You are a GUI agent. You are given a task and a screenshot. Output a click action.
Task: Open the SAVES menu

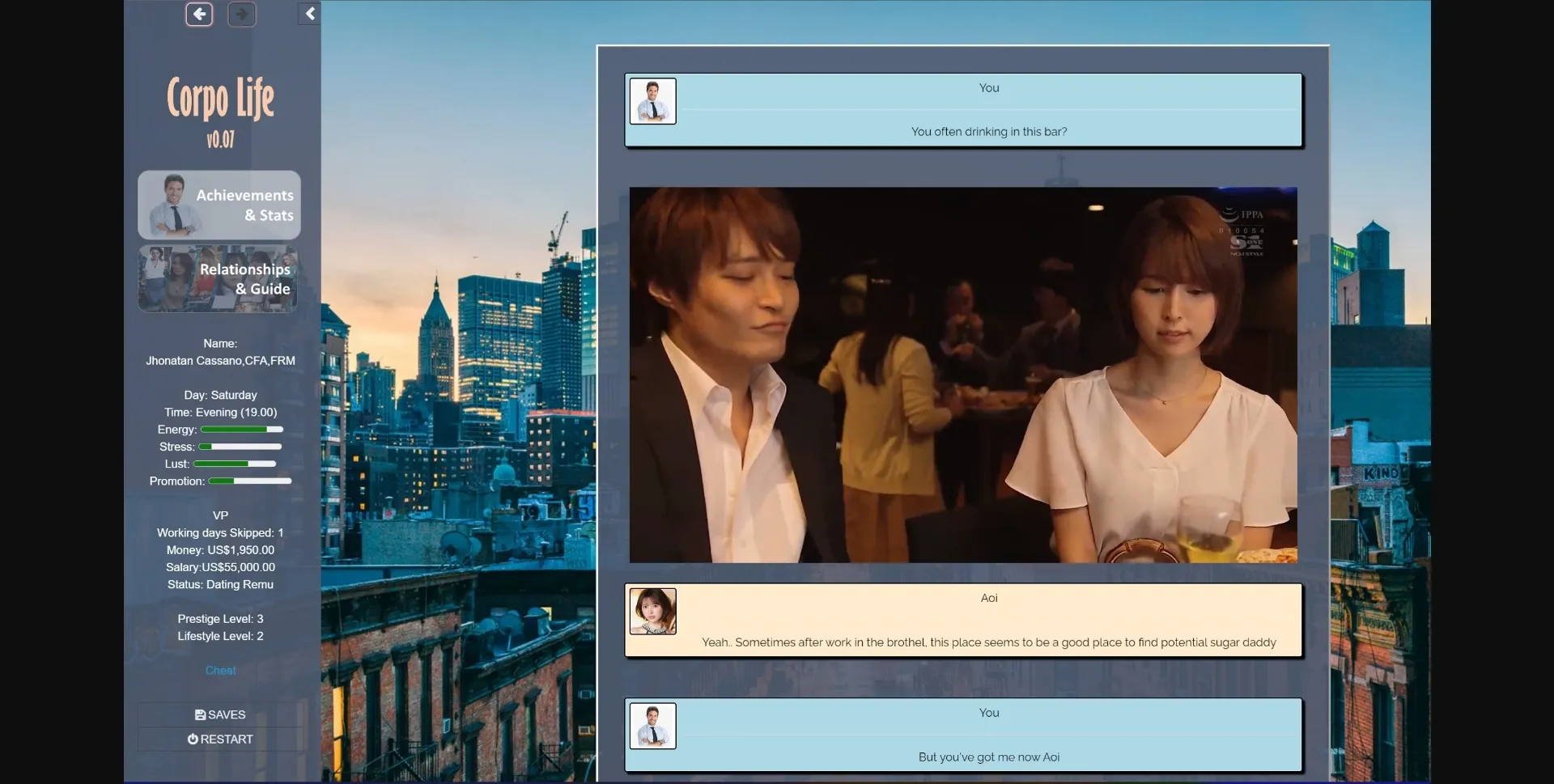(x=220, y=714)
